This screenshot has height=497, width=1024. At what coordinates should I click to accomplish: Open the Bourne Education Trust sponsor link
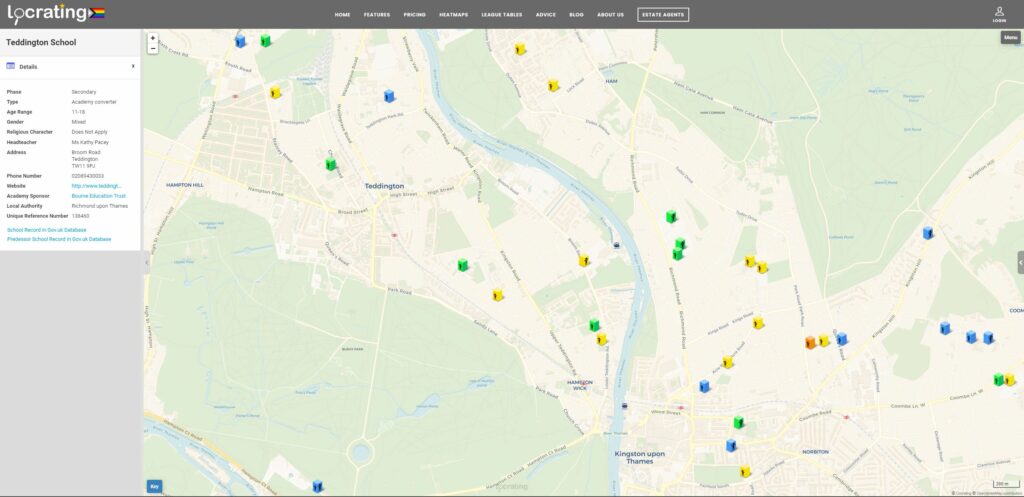[x=98, y=196]
